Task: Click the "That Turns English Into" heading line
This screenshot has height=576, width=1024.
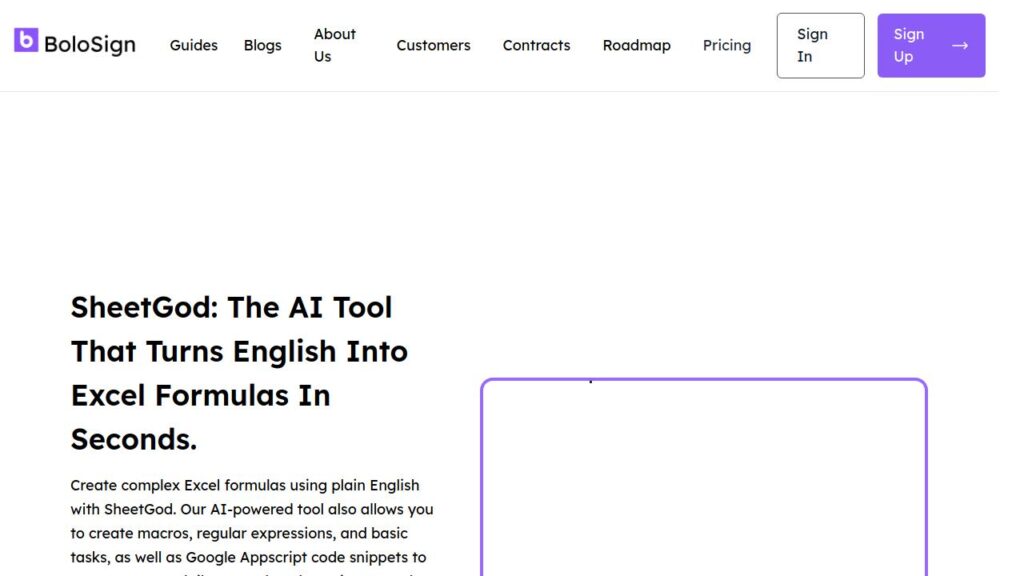Action: tap(239, 351)
